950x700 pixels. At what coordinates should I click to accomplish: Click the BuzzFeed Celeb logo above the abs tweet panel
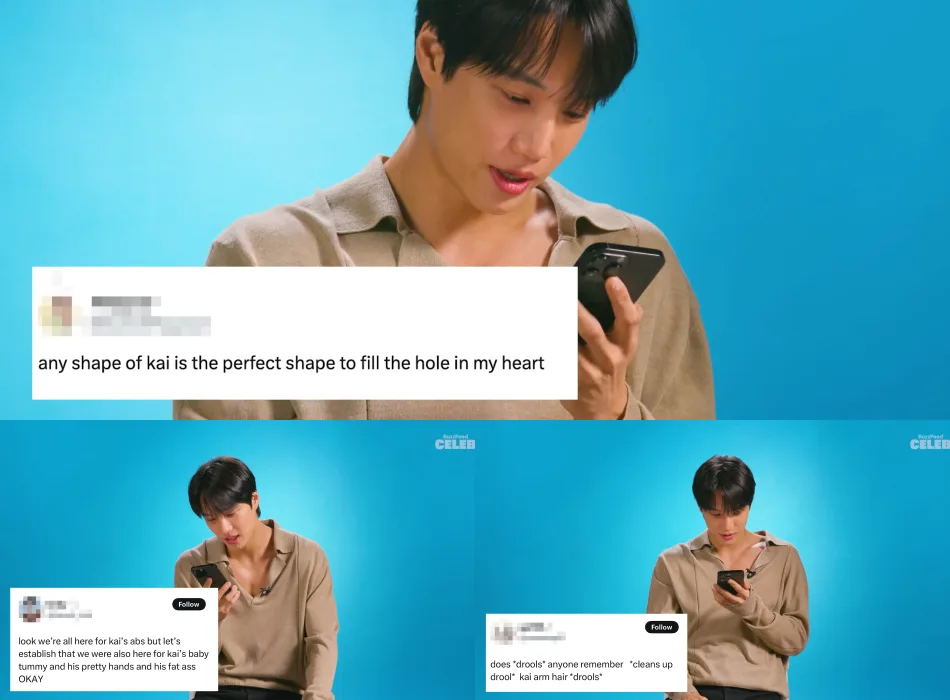[455, 442]
